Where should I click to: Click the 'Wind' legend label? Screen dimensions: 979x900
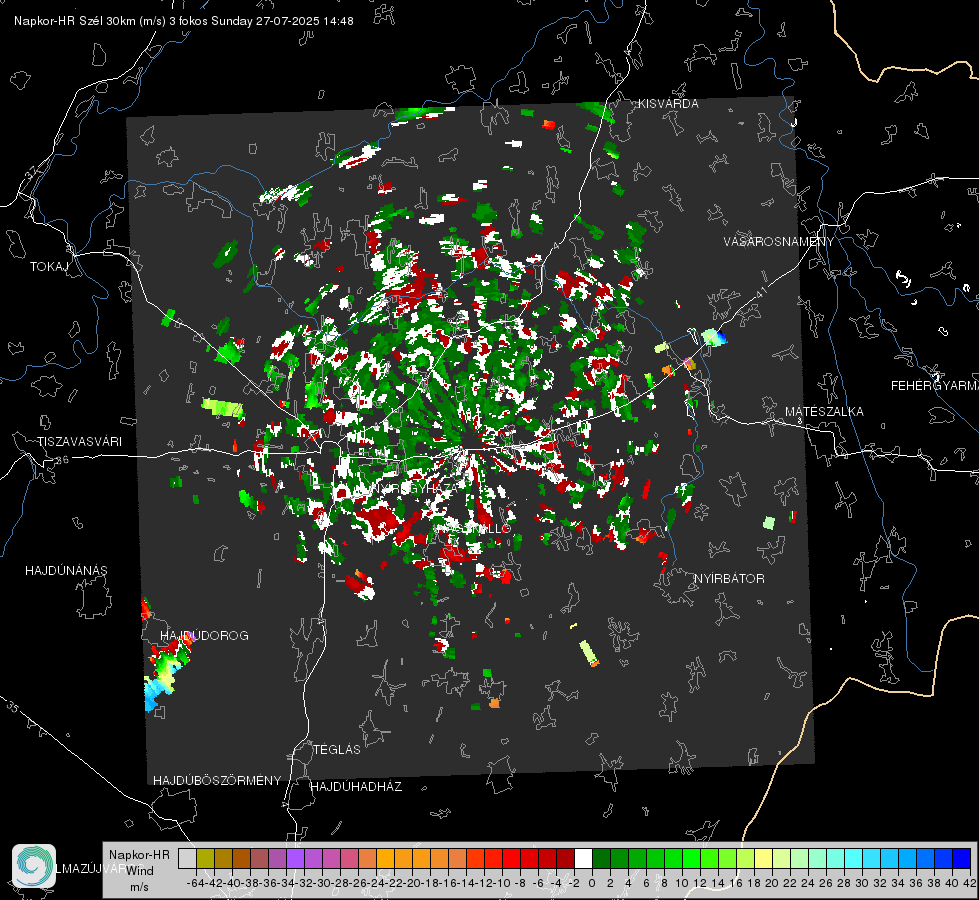[x=139, y=871]
